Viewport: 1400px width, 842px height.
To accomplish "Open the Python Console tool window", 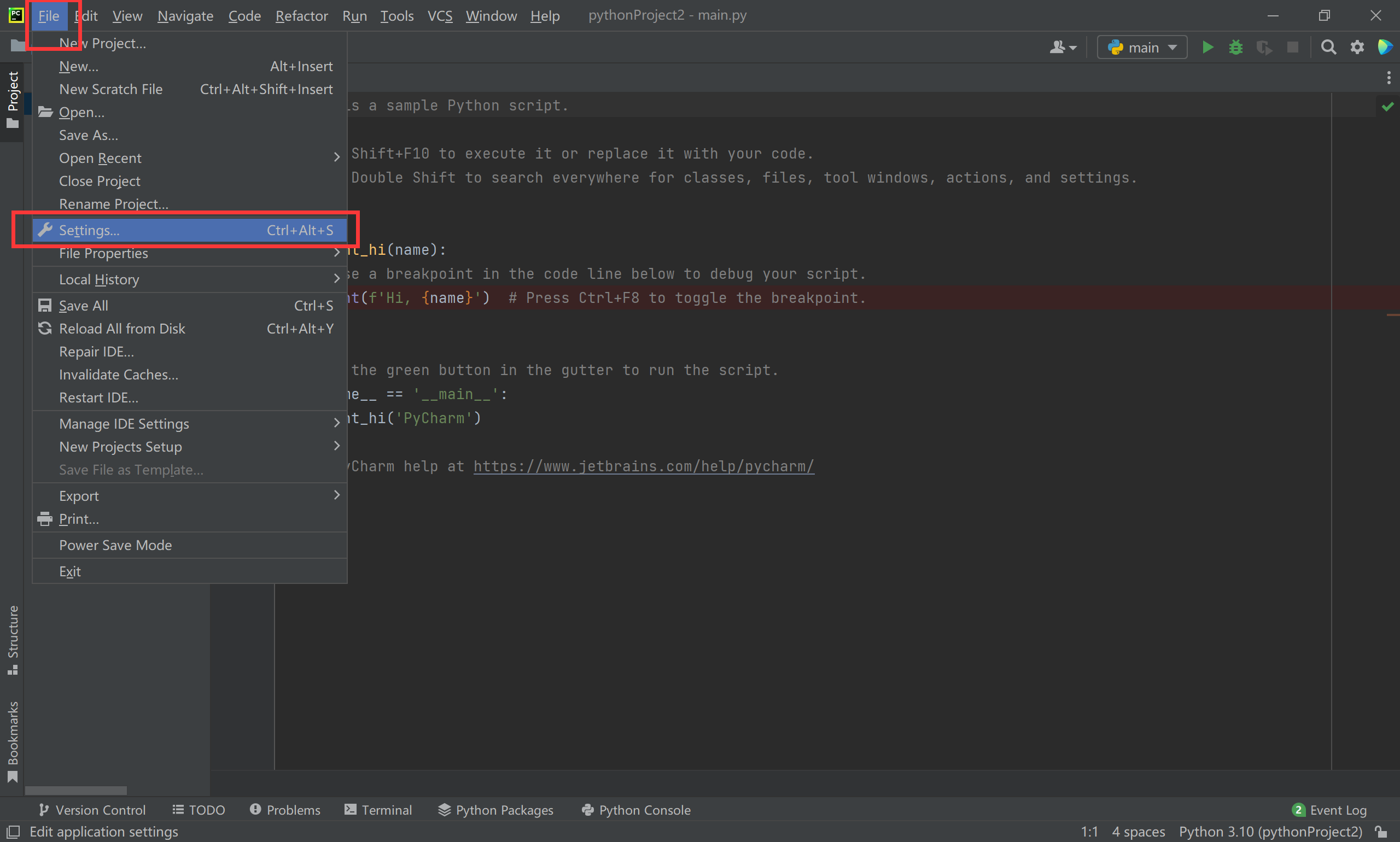I will (x=635, y=810).
